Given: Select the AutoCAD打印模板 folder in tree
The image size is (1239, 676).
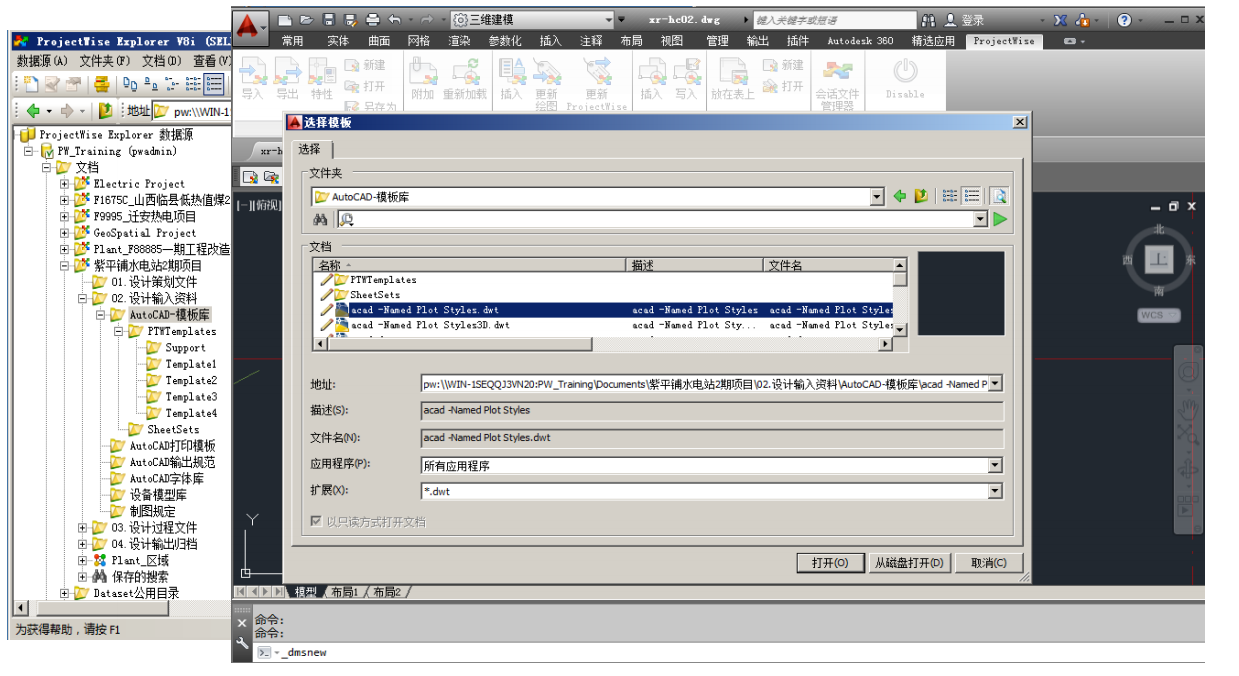Looking at the screenshot, I should coord(172,446).
